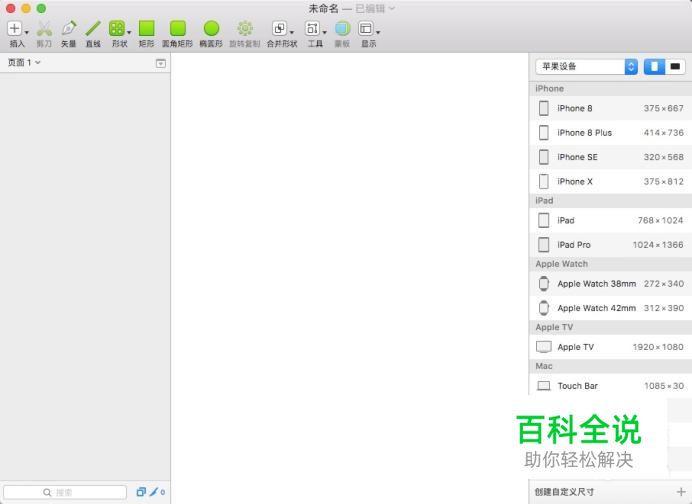Open the 页面 1 page selector

[x=24, y=63]
